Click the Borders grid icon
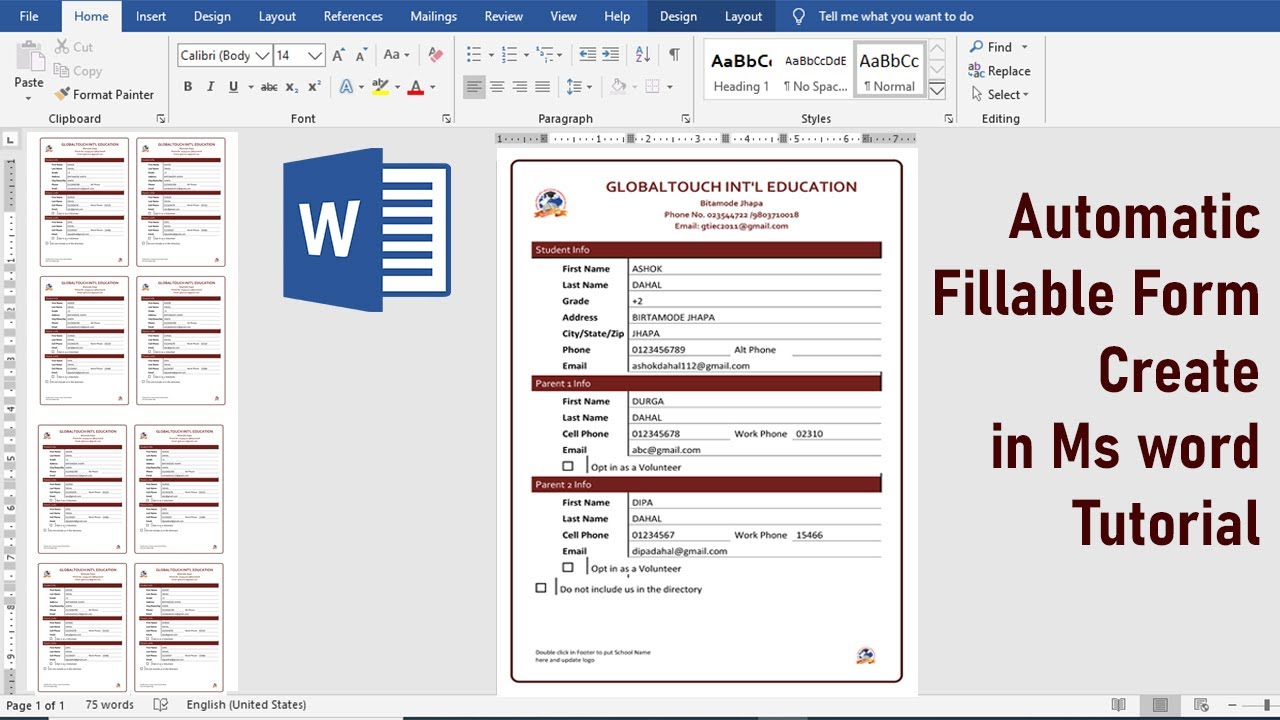Screen dimensions: 1280x720 tap(652, 87)
